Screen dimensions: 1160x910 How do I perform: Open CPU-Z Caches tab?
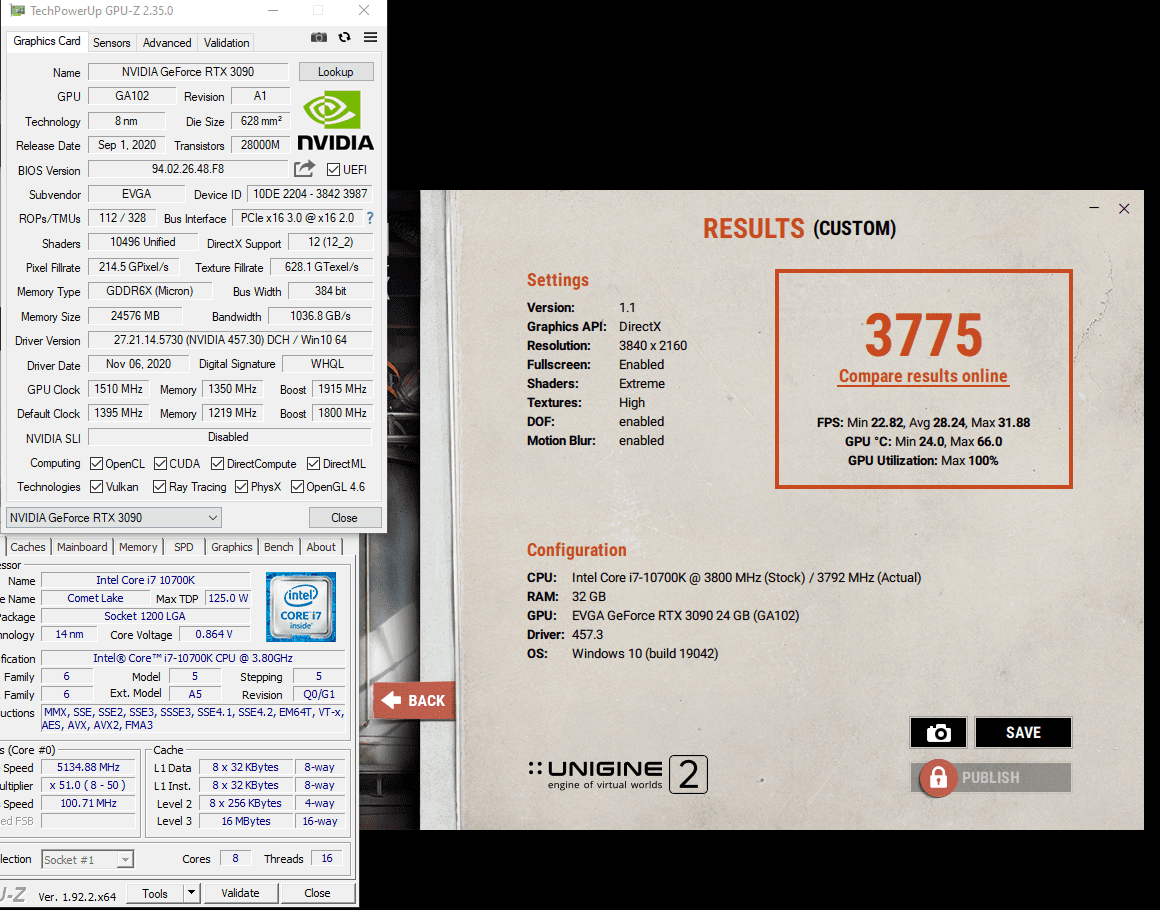tap(28, 547)
